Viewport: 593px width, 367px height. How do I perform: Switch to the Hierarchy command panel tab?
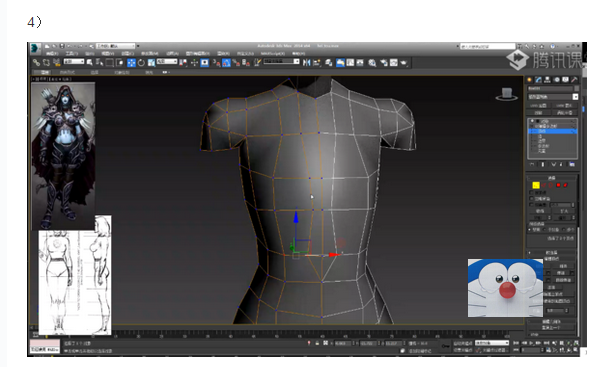pyautogui.click(x=547, y=79)
